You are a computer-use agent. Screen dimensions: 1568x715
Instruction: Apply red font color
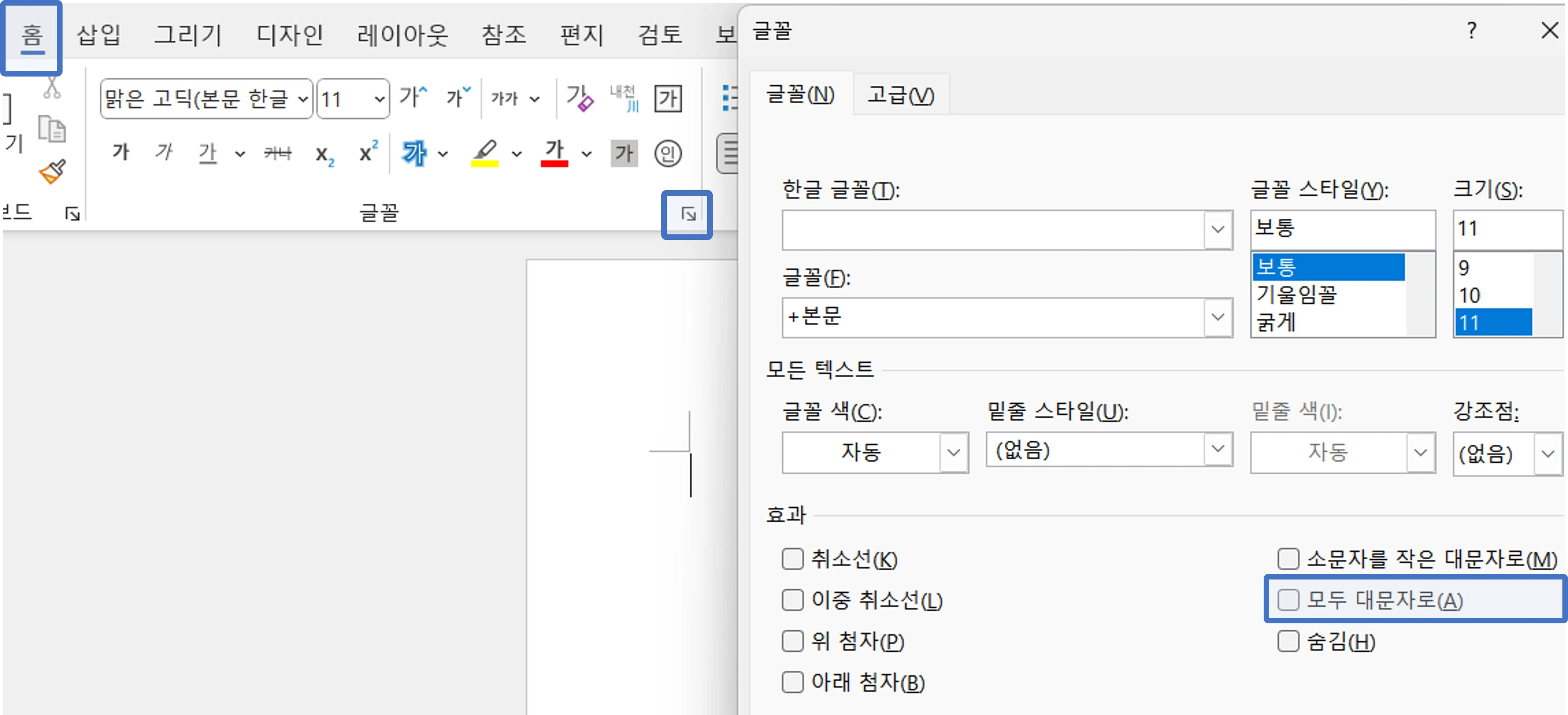[x=555, y=153]
